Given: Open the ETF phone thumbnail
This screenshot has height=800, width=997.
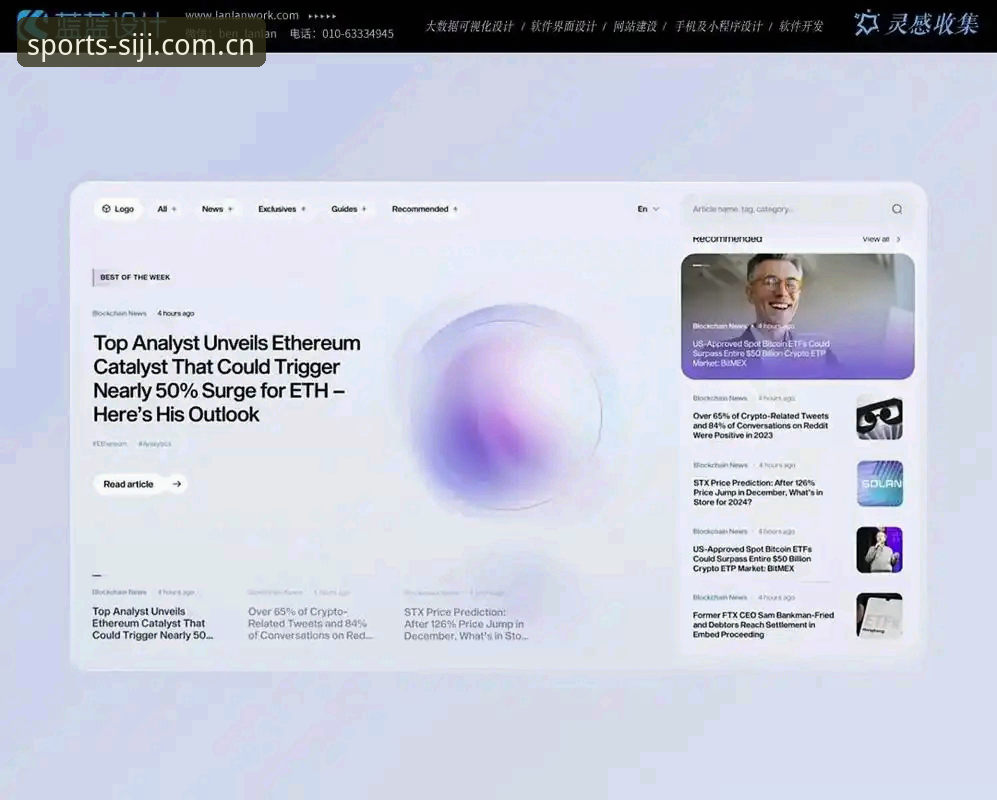Looking at the screenshot, I should point(879,616).
